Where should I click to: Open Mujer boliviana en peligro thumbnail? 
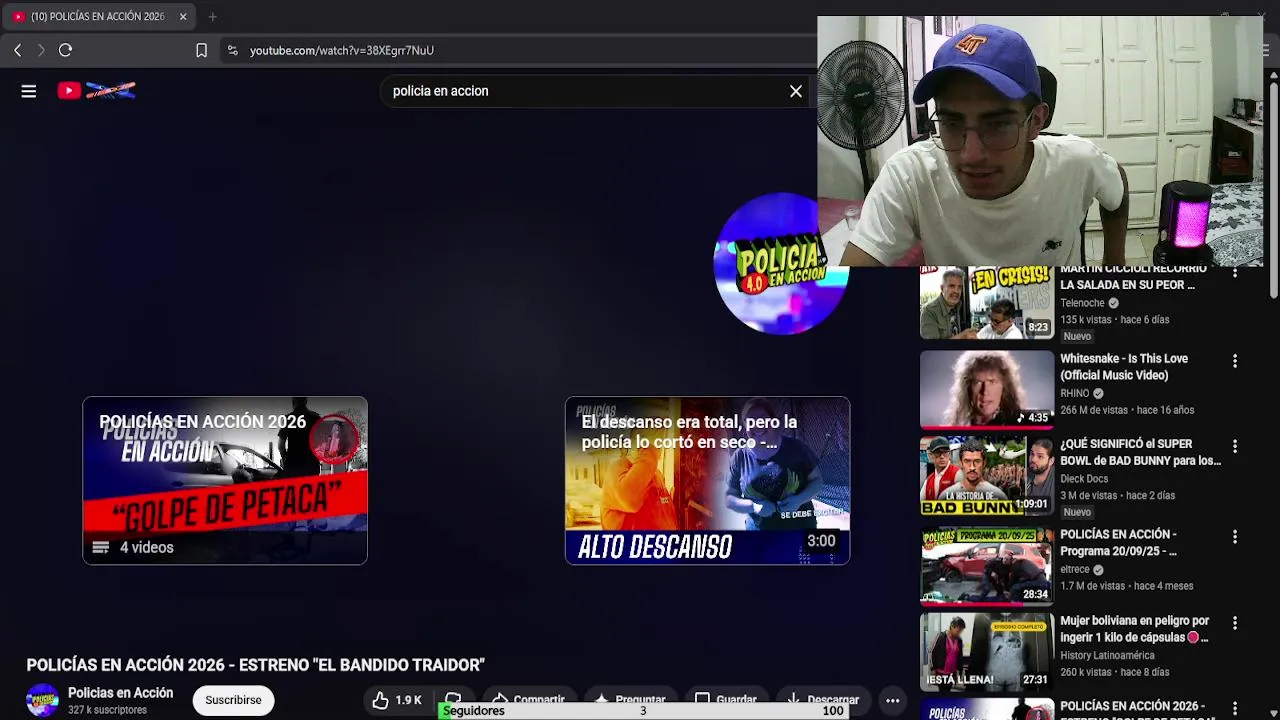987,652
